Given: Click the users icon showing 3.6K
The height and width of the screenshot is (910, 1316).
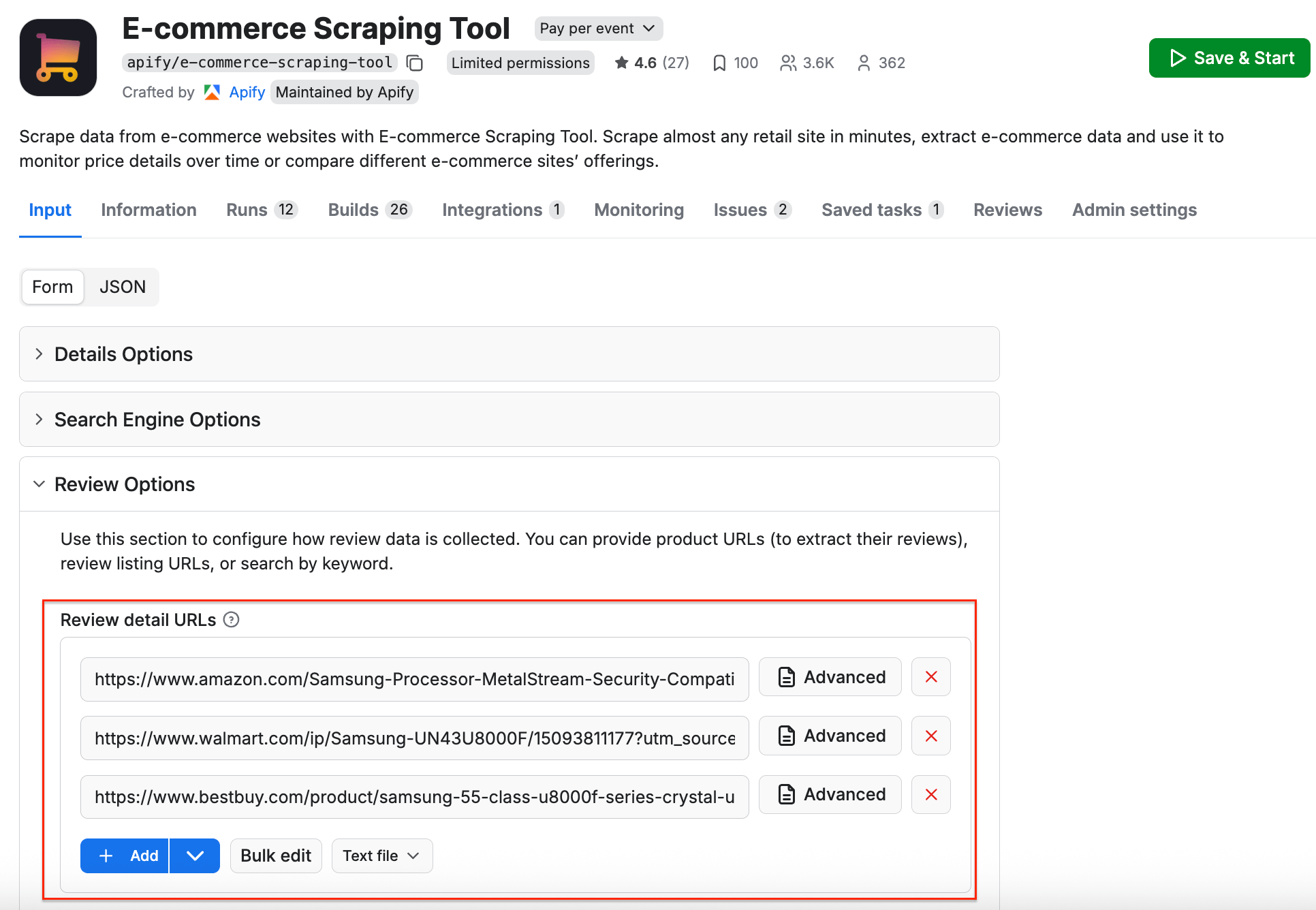Looking at the screenshot, I should click(x=789, y=63).
